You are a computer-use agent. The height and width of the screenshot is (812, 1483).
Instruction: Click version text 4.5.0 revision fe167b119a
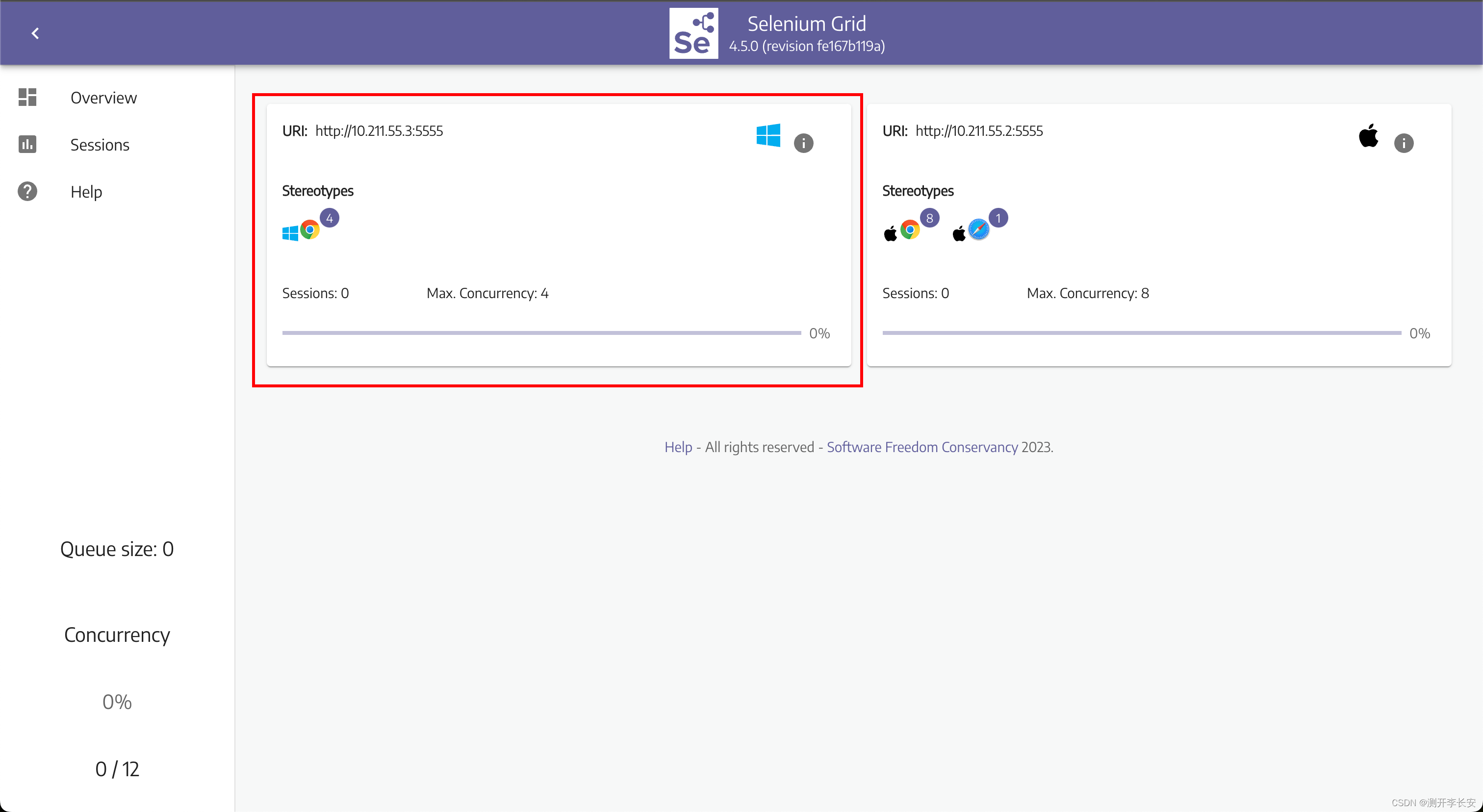click(807, 46)
